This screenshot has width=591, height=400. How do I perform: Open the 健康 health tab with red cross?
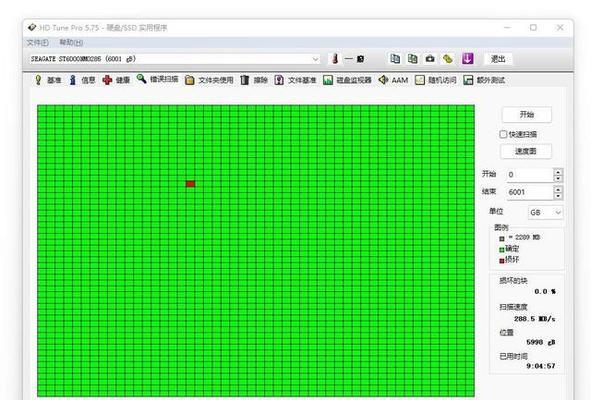coord(116,80)
